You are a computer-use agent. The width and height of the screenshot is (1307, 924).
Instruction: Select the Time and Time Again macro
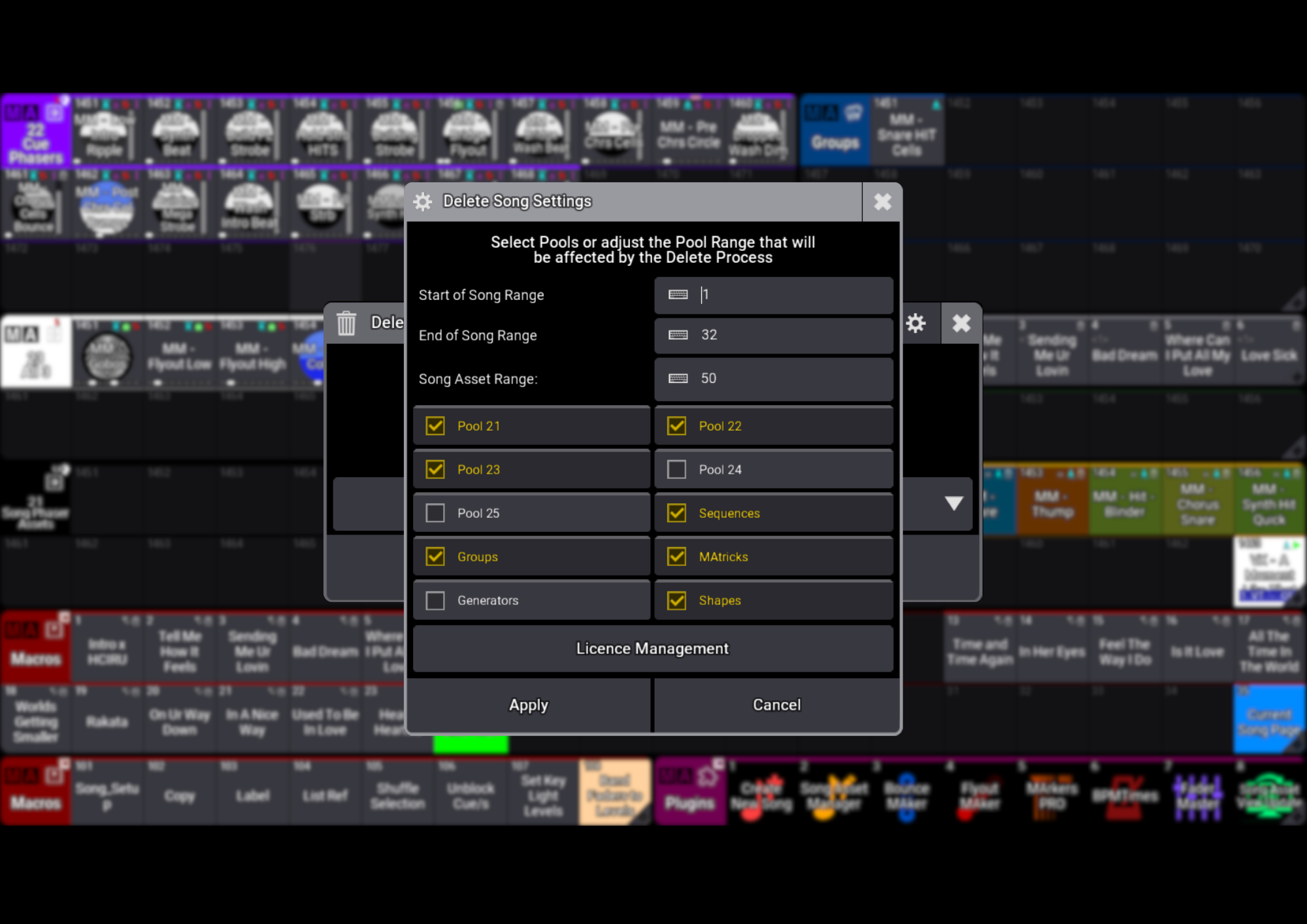pos(980,648)
